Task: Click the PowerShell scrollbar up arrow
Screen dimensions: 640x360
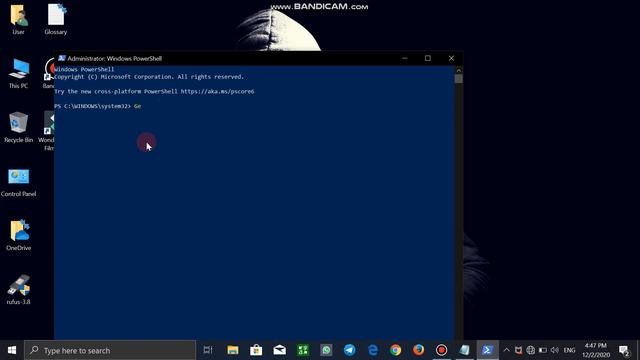Action: click(x=459, y=70)
